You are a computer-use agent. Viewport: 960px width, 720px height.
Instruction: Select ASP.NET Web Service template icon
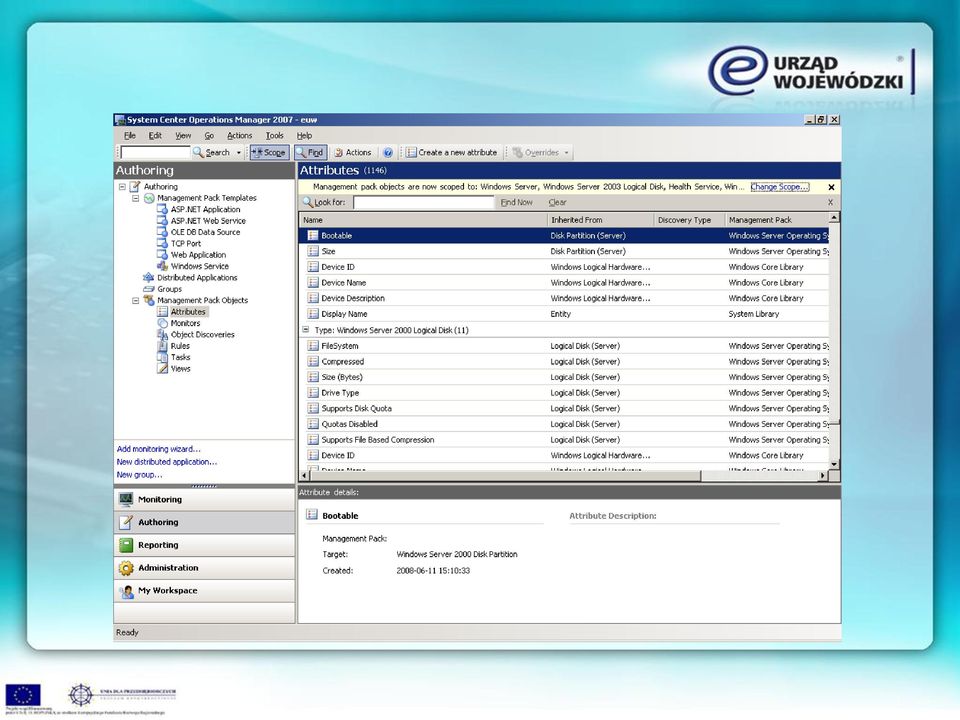point(162,221)
